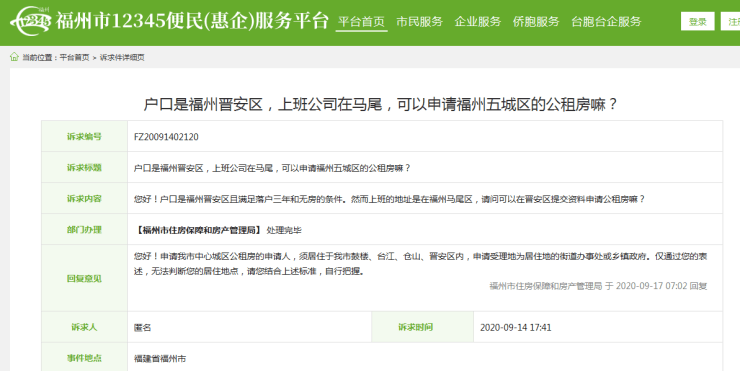Image resolution: width=740 pixels, height=371 pixels.
Task: Click 【福州市住房保障和房产管理局】 department name
Action: pos(198,230)
